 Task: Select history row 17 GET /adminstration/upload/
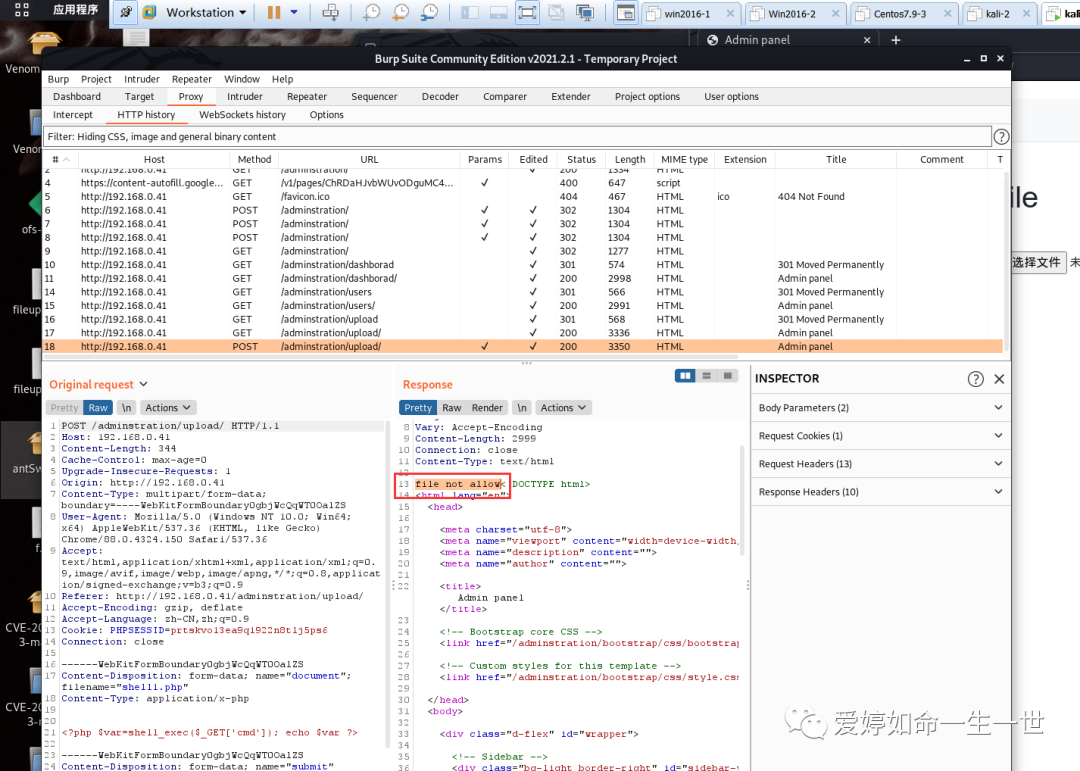[523, 333]
